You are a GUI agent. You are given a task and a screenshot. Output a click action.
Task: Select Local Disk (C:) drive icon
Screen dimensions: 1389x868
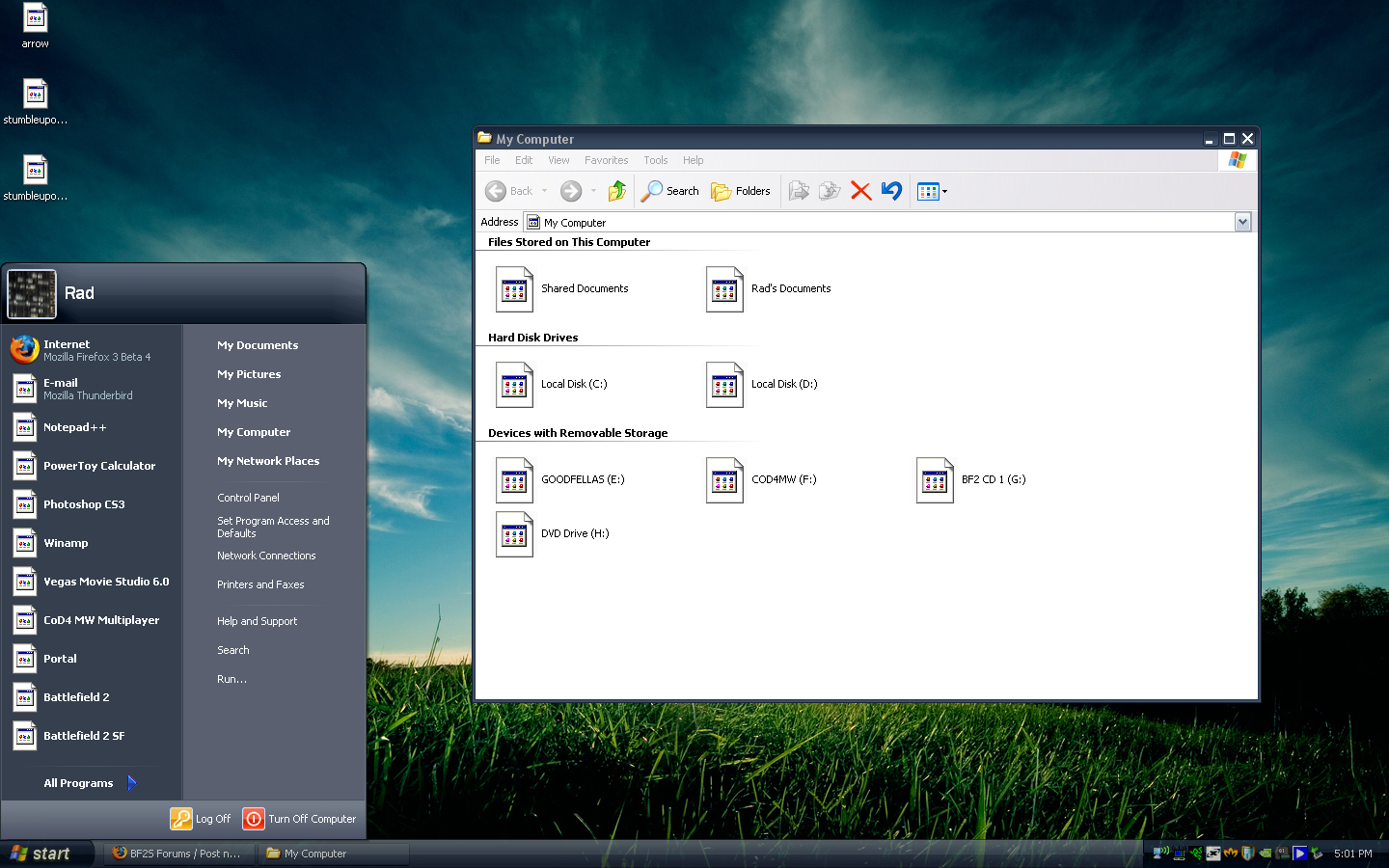pos(514,384)
